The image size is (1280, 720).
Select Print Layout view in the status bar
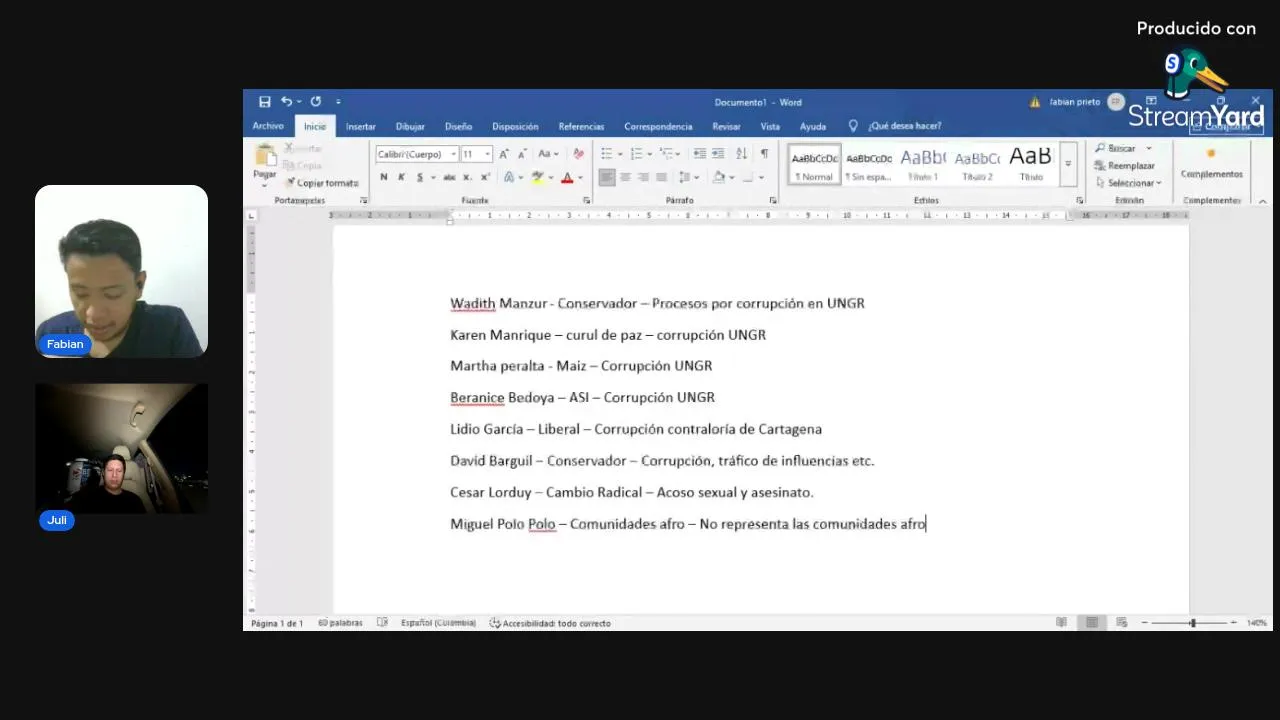click(x=1092, y=623)
